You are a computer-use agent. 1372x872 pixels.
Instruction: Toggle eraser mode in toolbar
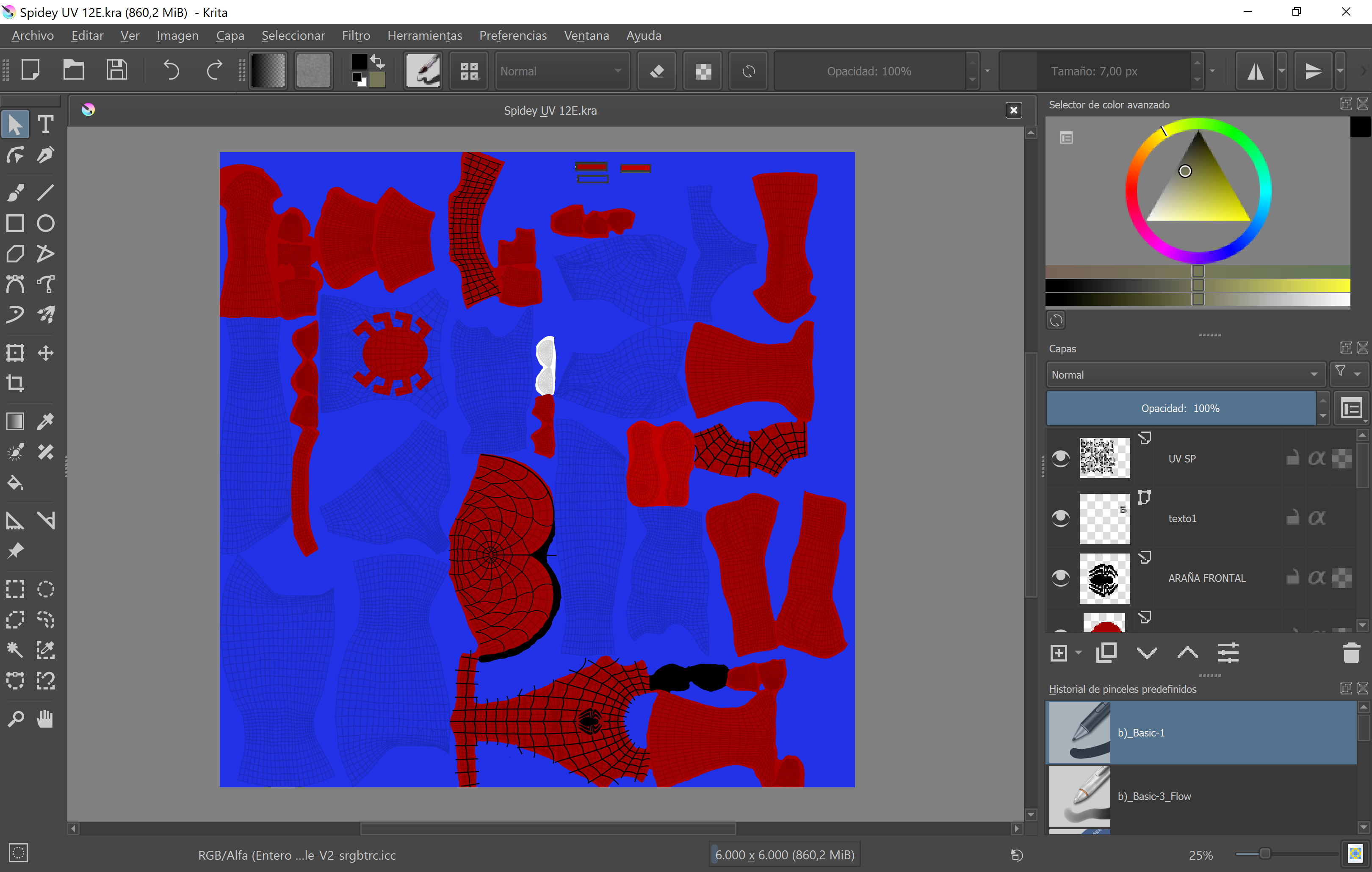coord(657,71)
